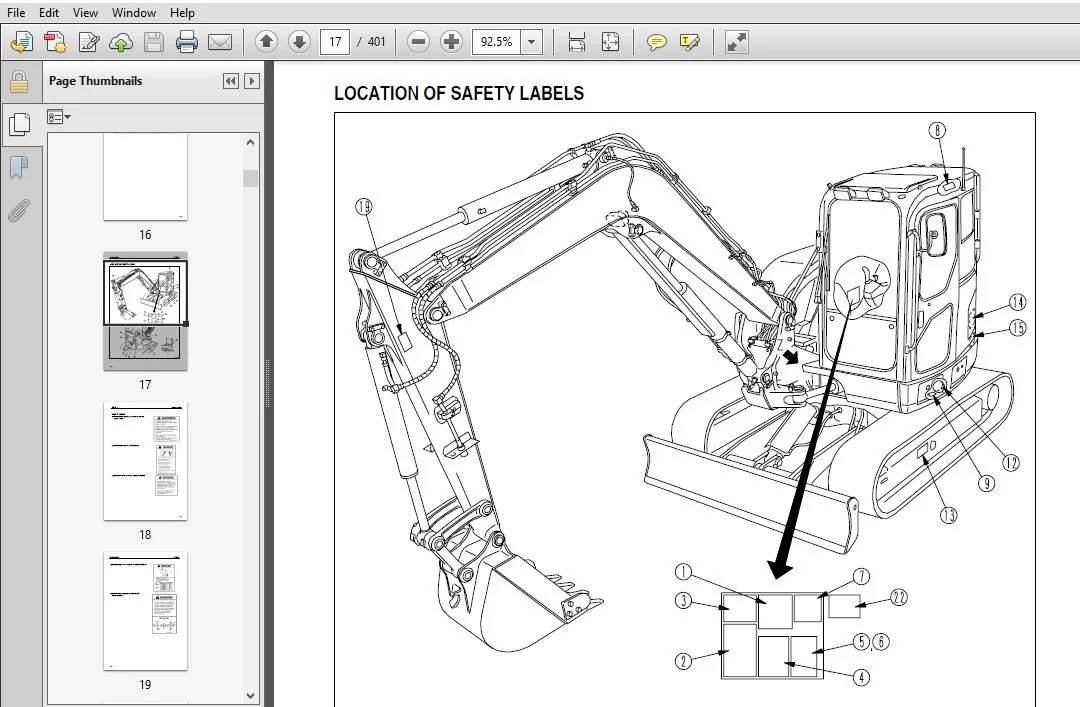Click the fit page to window icon

click(610, 42)
